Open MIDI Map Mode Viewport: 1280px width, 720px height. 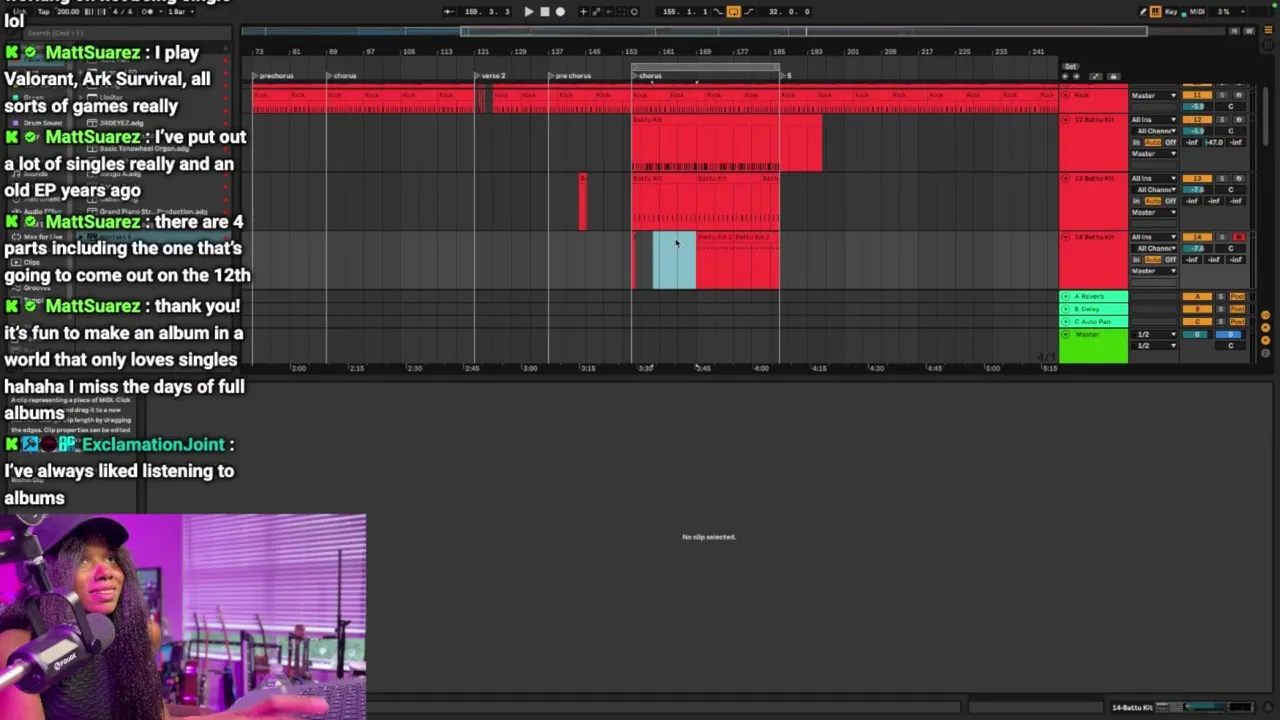pos(1197,12)
